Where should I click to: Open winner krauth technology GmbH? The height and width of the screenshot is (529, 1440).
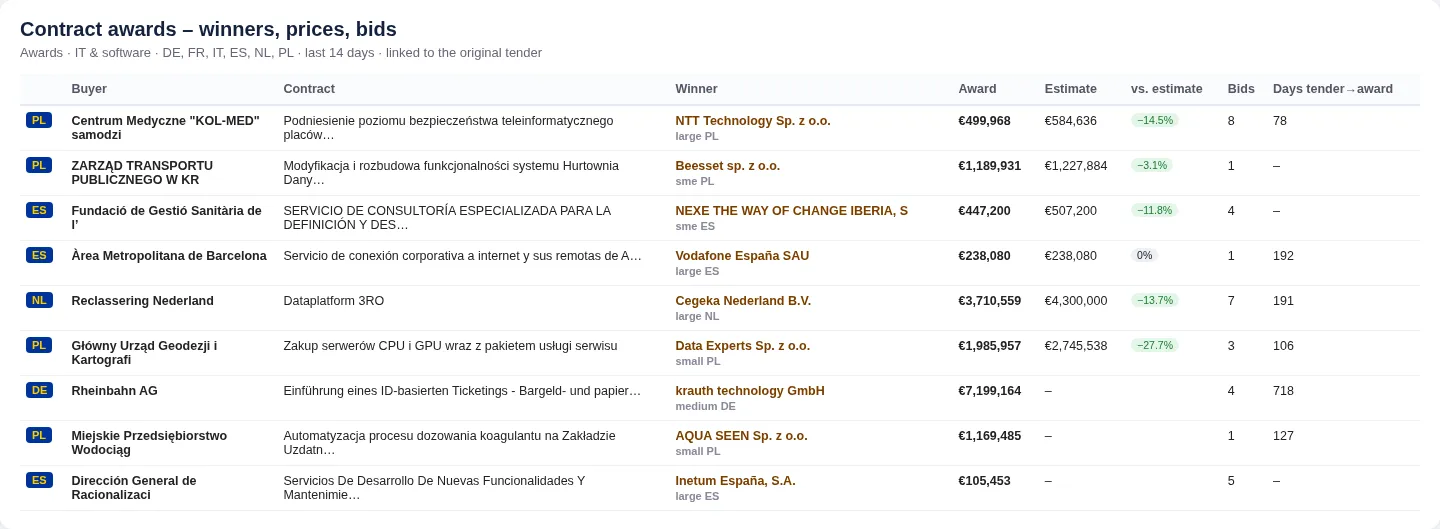pos(750,391)
